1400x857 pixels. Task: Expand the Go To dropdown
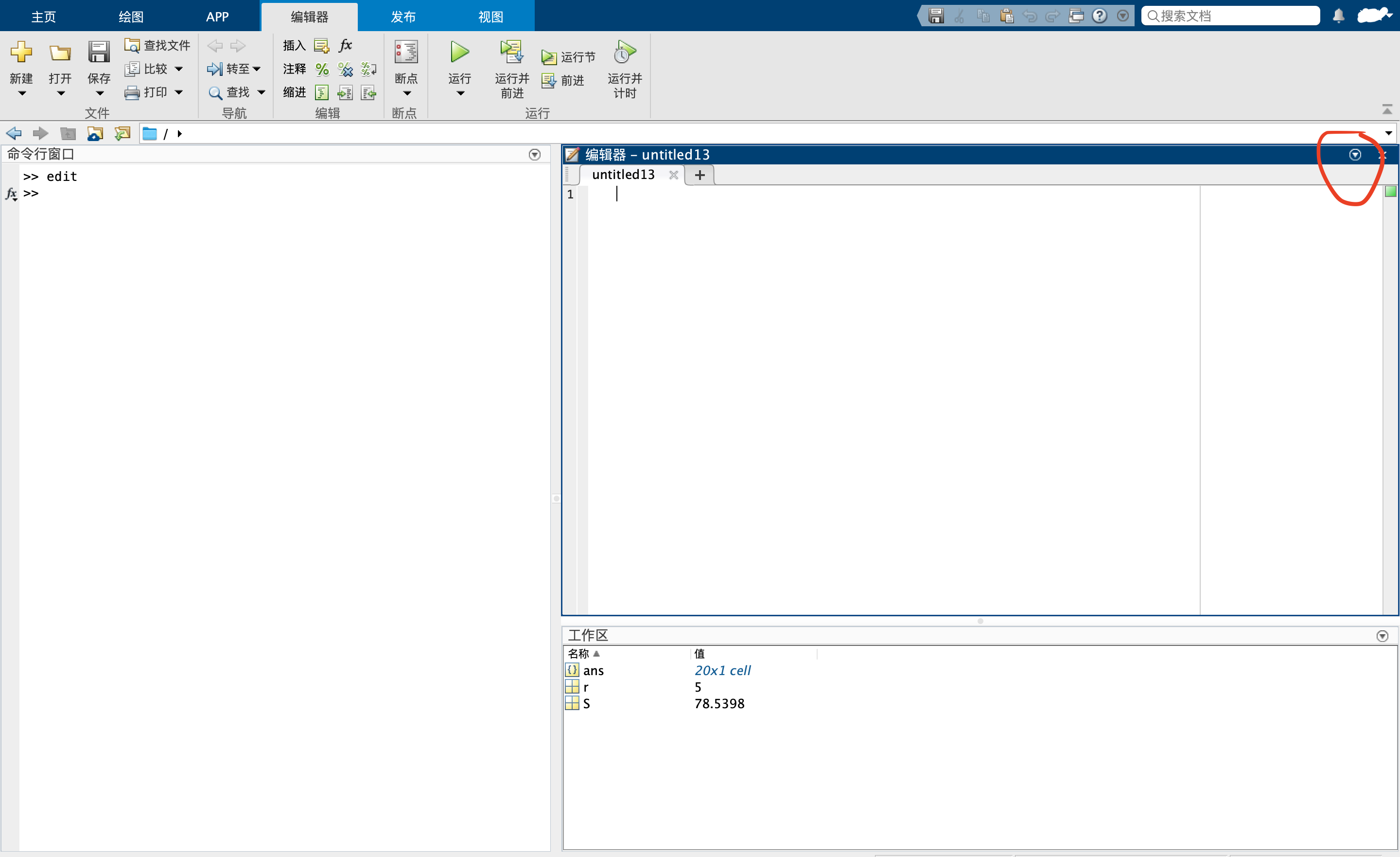coord(257,70)
